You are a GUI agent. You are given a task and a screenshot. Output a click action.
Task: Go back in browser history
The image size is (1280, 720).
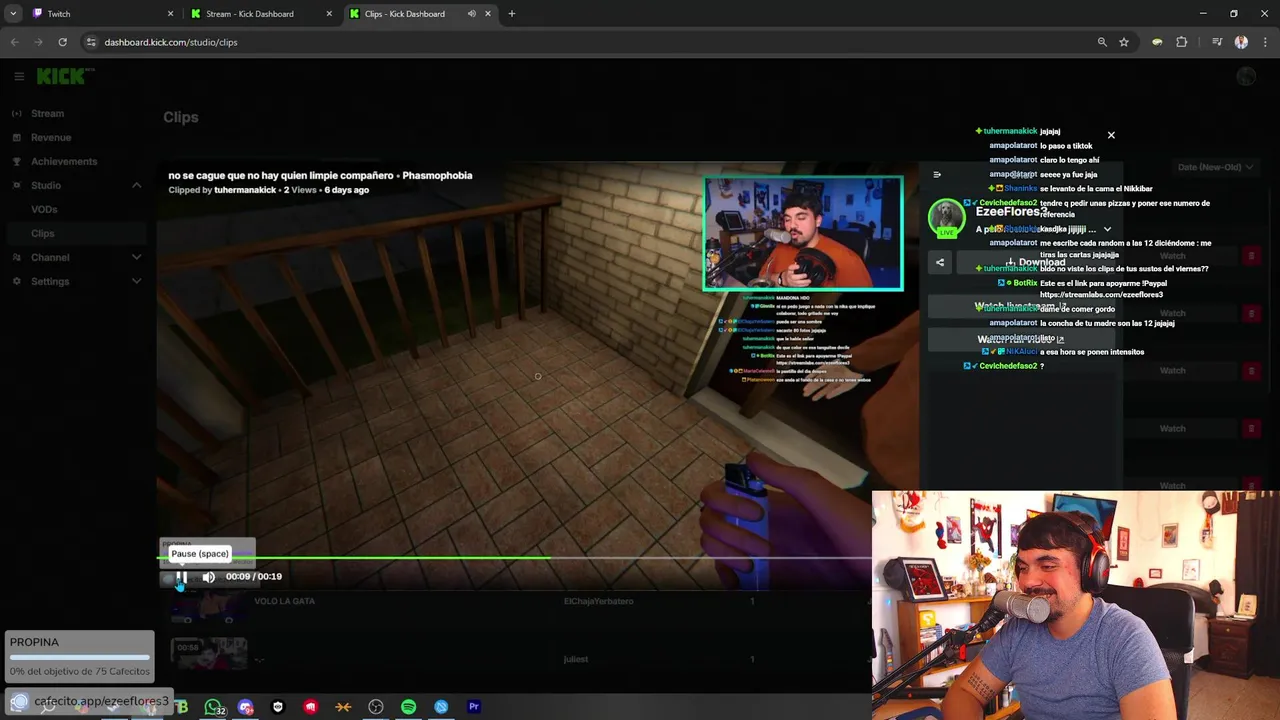pos(14,42)
